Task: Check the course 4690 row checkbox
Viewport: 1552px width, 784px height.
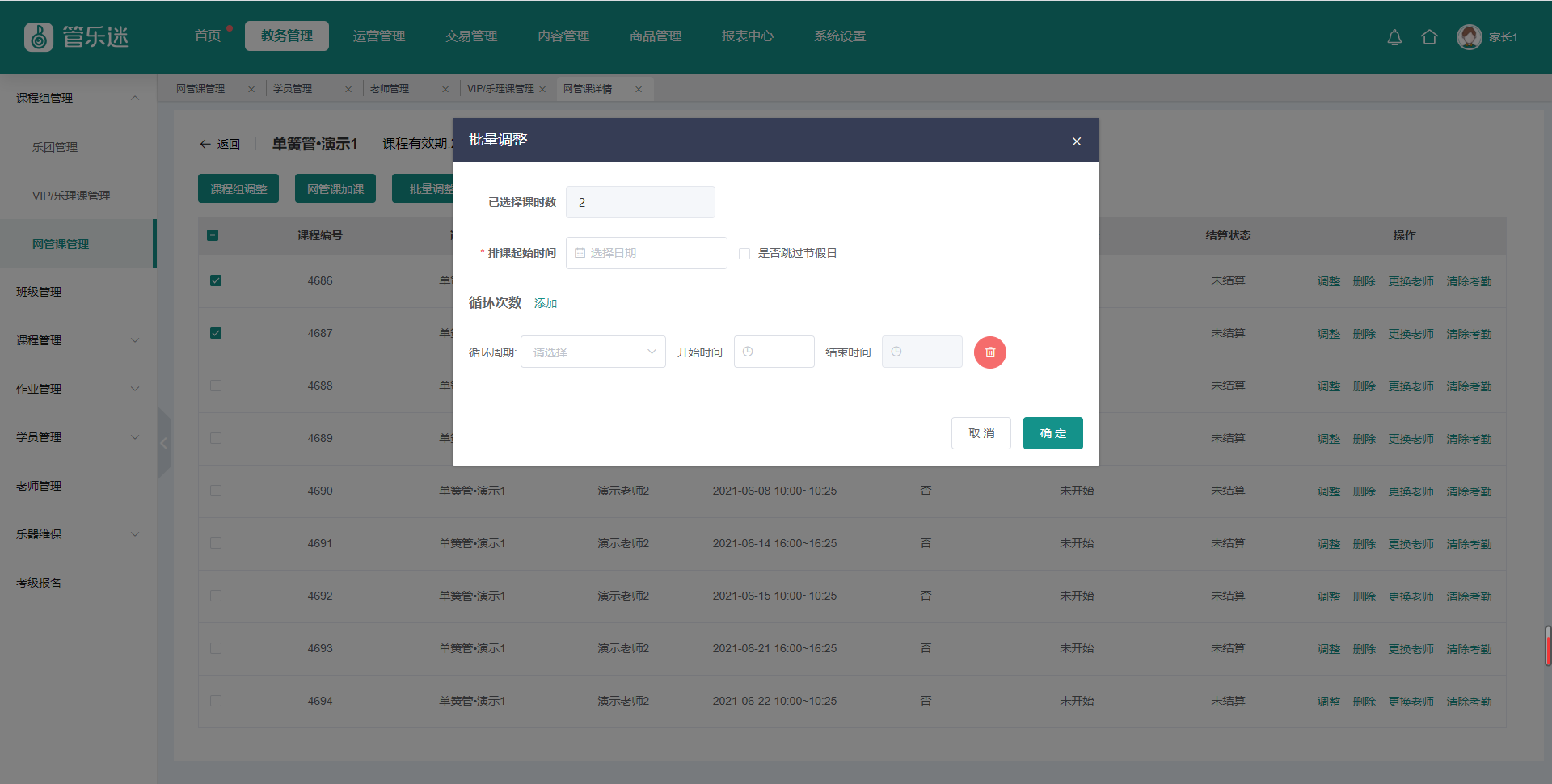Action: 216,491
